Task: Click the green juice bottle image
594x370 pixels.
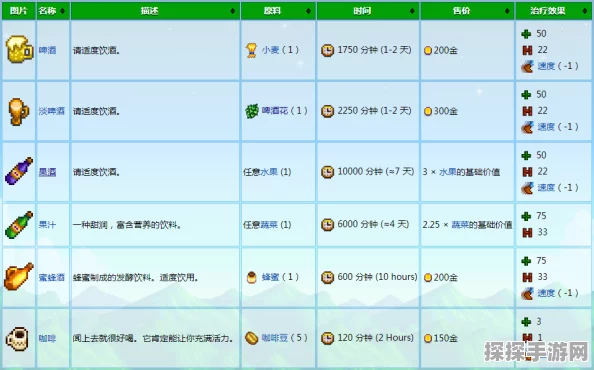Action: coord(19,225)
